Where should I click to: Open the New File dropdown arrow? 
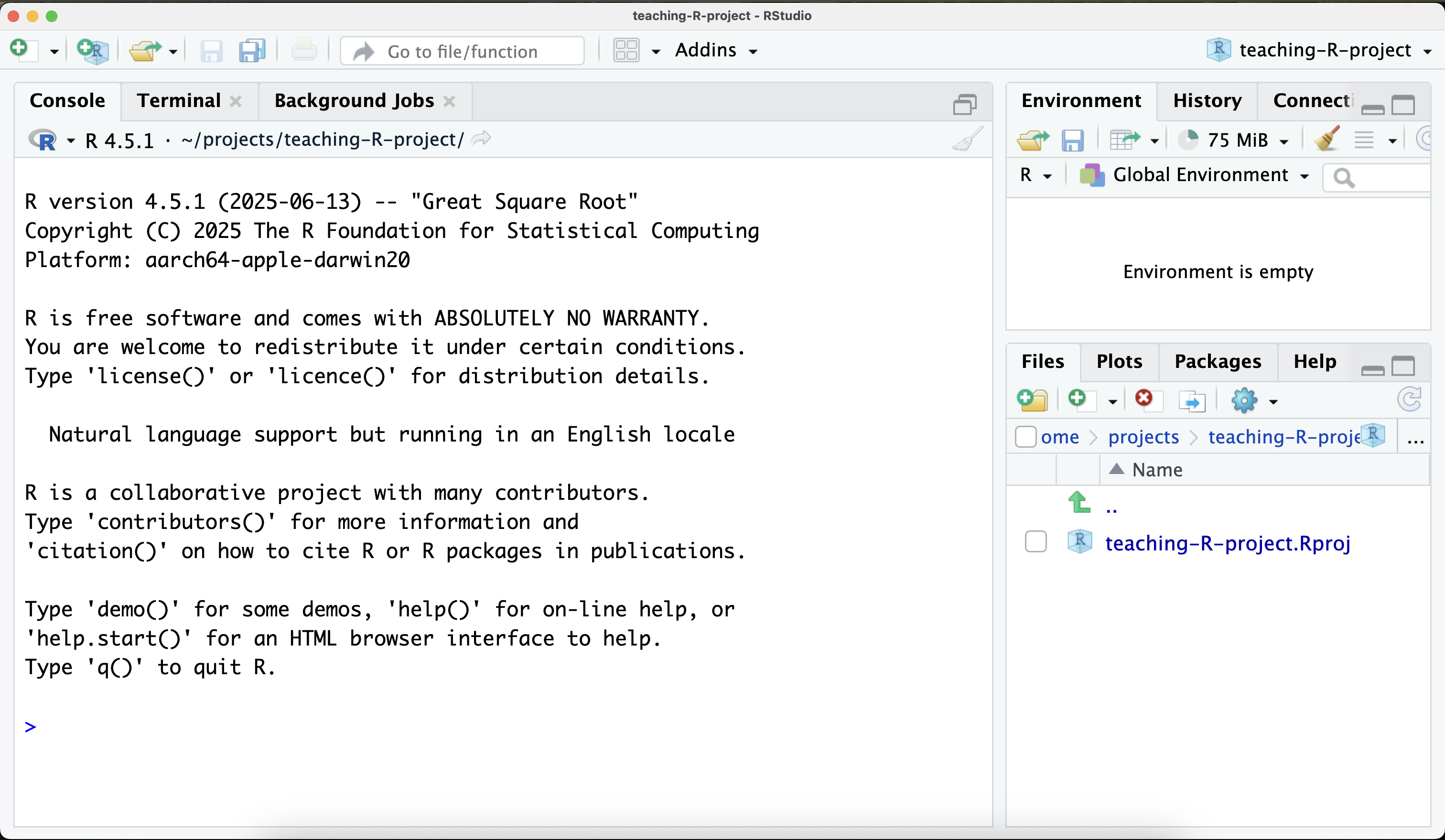click(x=54, y=52)
